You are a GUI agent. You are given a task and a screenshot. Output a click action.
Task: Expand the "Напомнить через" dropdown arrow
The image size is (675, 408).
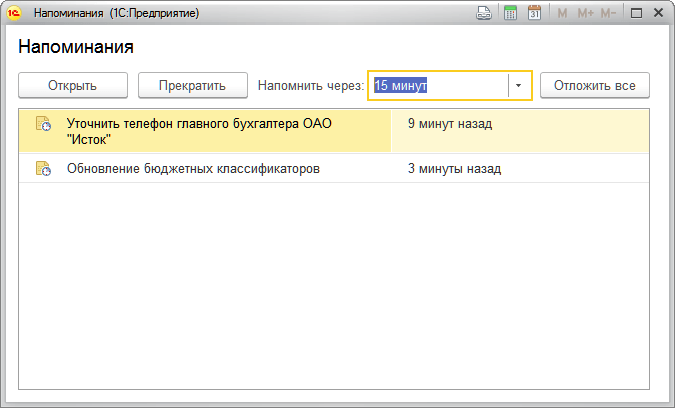(519, 86)
